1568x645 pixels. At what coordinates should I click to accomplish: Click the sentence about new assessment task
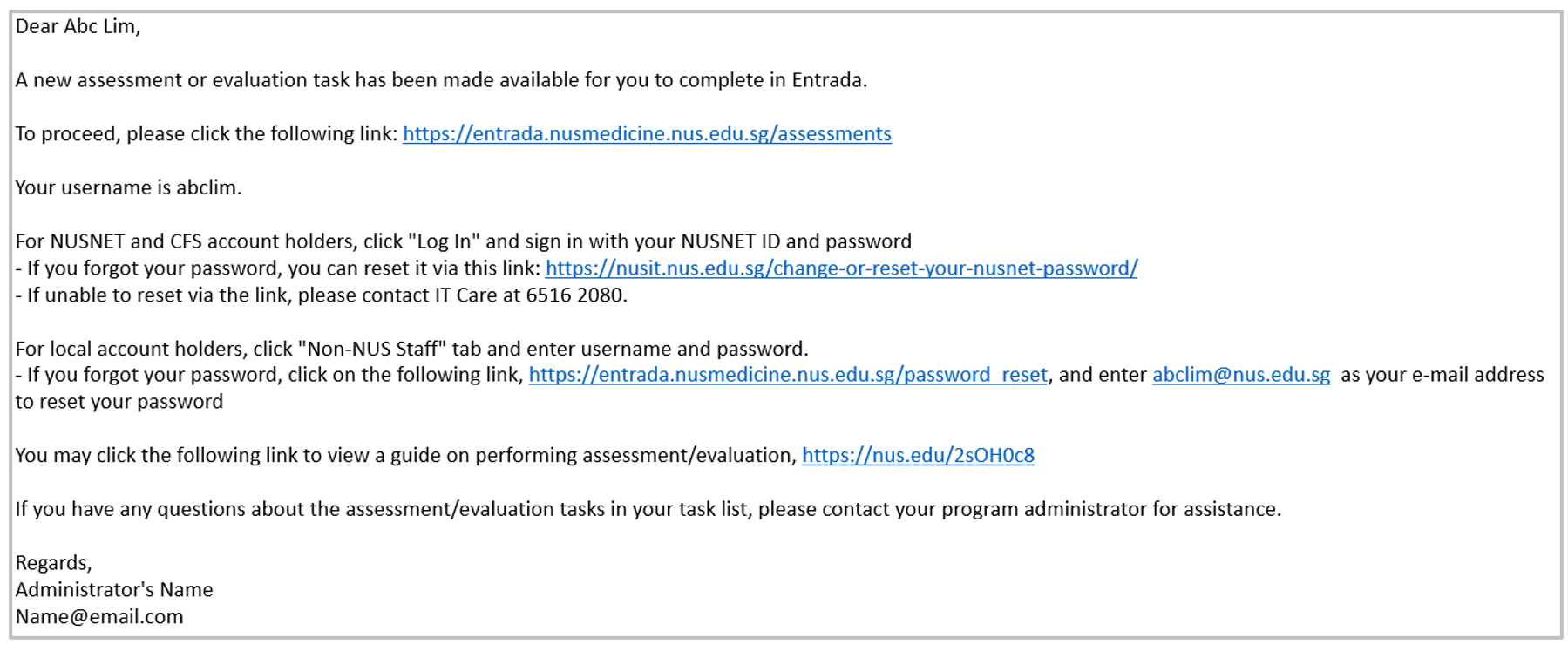click(x=441, y=80)
